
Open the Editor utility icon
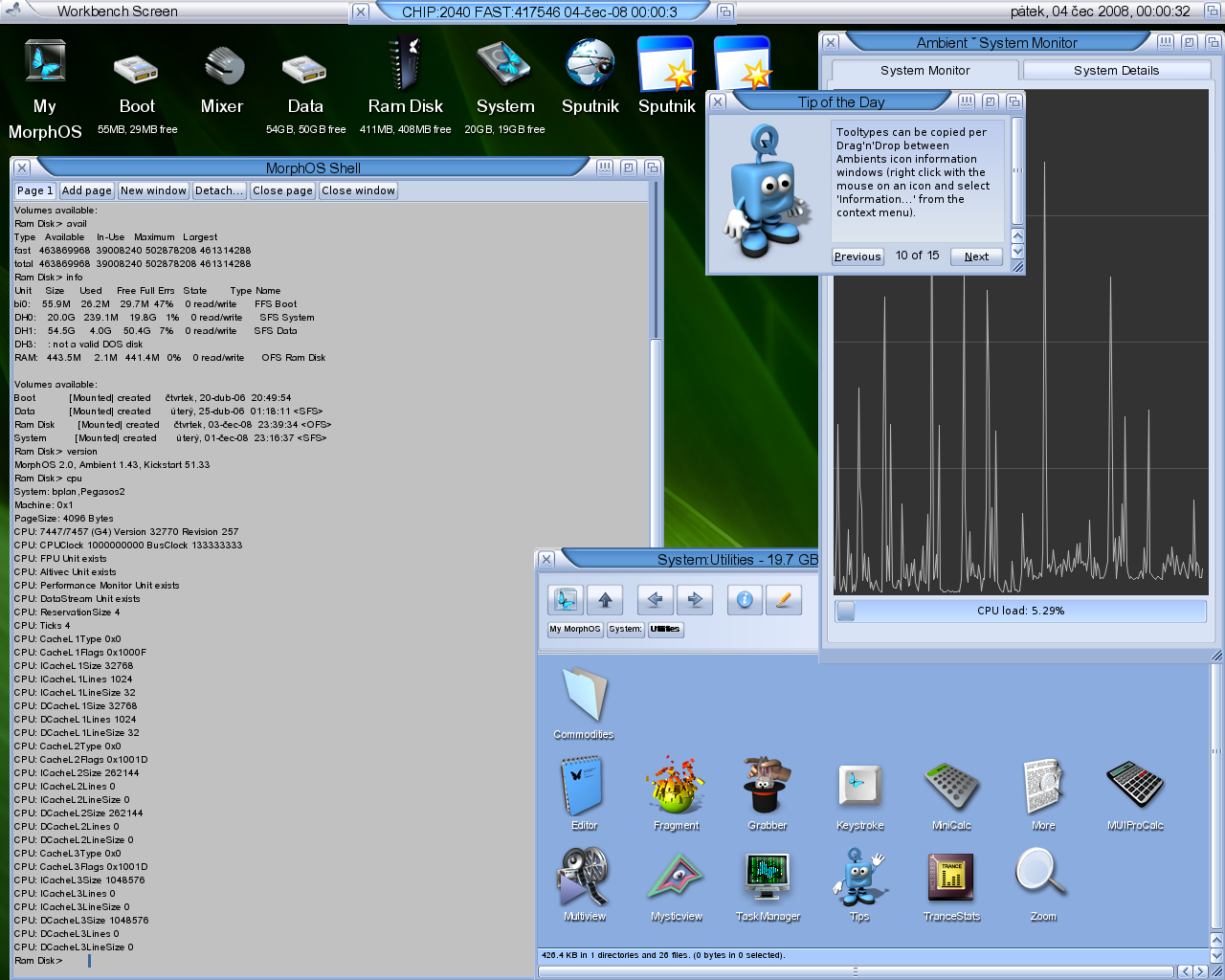click(x=583, y=787)
